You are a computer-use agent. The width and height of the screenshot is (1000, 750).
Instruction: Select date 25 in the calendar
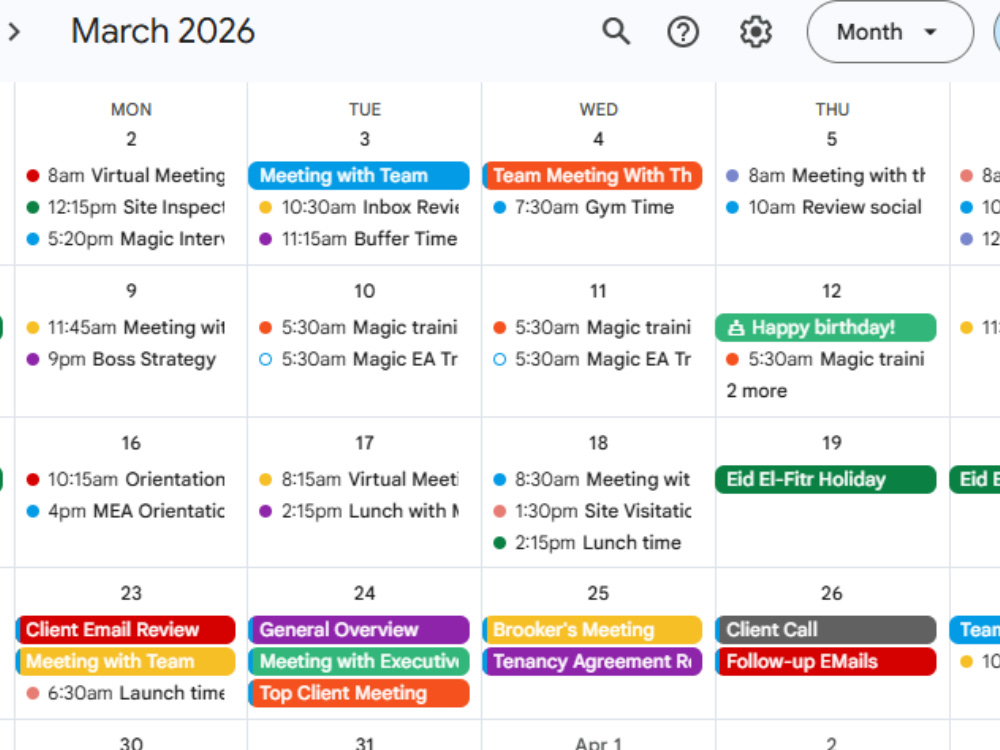point(598,593)
